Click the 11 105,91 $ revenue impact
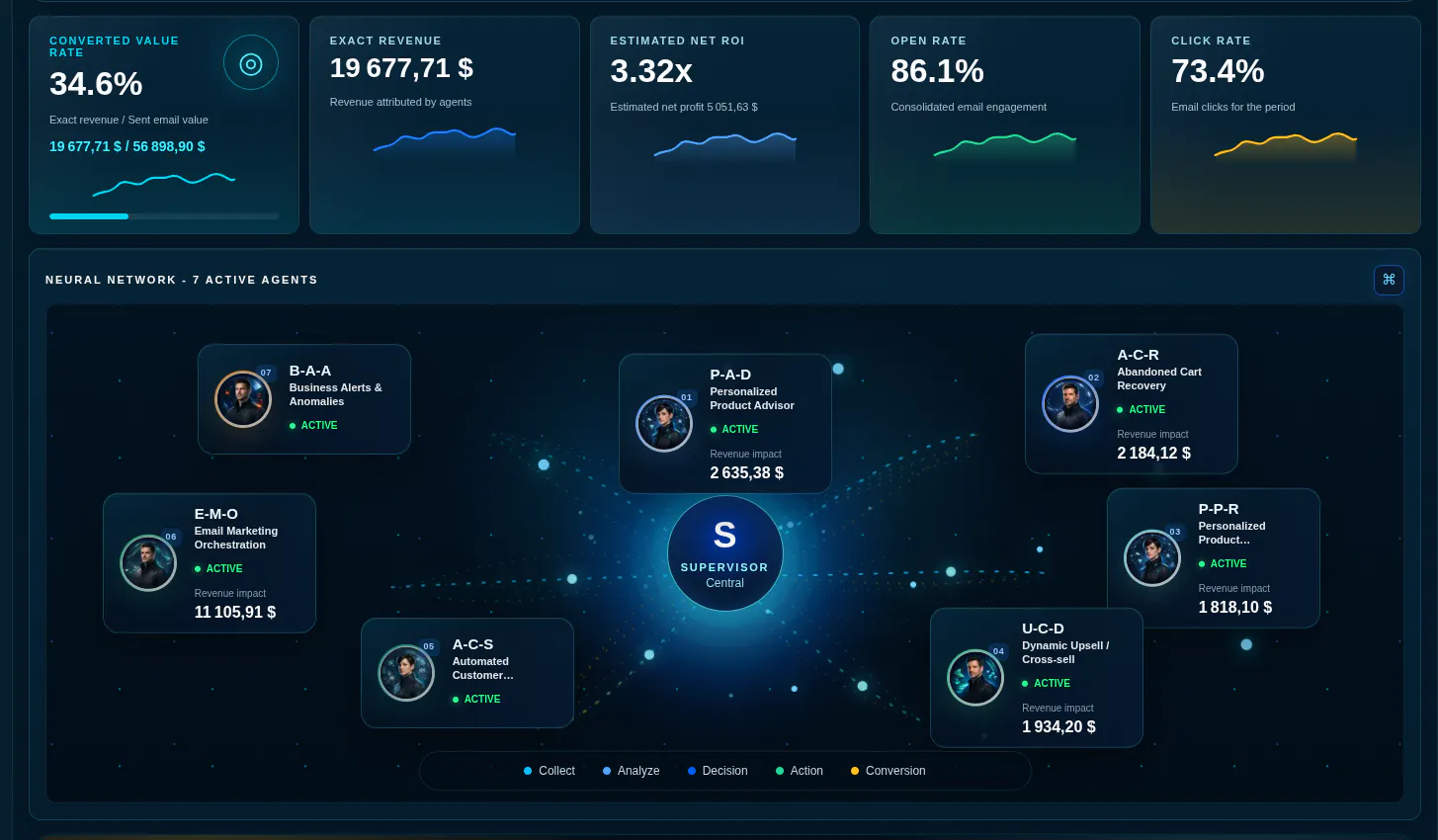Image resolution: width=1438 pixels, height=840 pixels. (235, 613)
